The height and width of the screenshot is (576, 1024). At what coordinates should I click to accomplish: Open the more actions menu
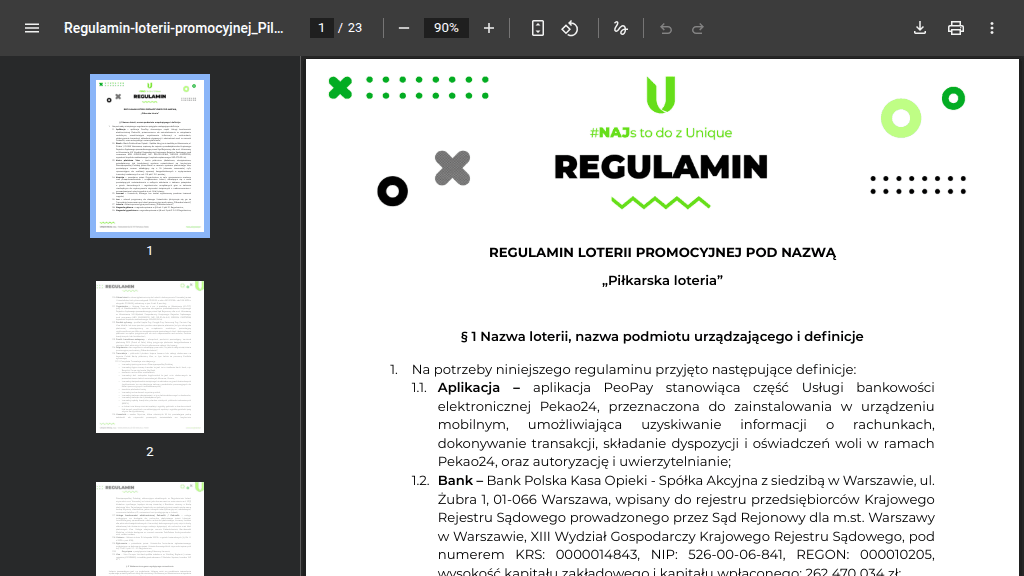click(x=991, y=28)
